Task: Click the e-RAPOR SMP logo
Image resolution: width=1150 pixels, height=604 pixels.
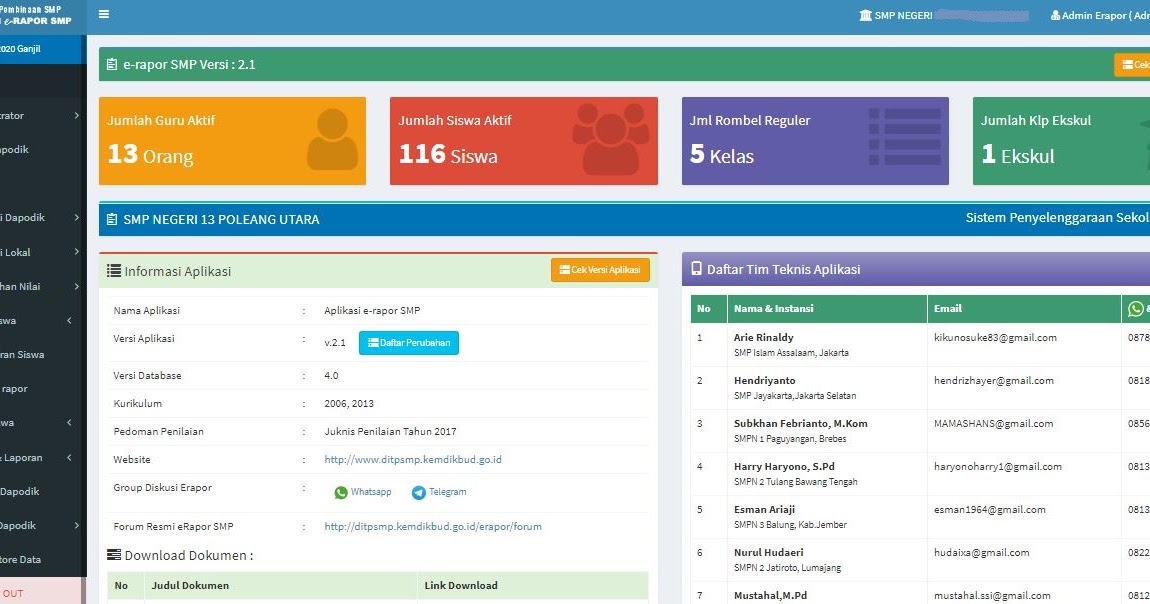Action: click(x=40, y=14)
